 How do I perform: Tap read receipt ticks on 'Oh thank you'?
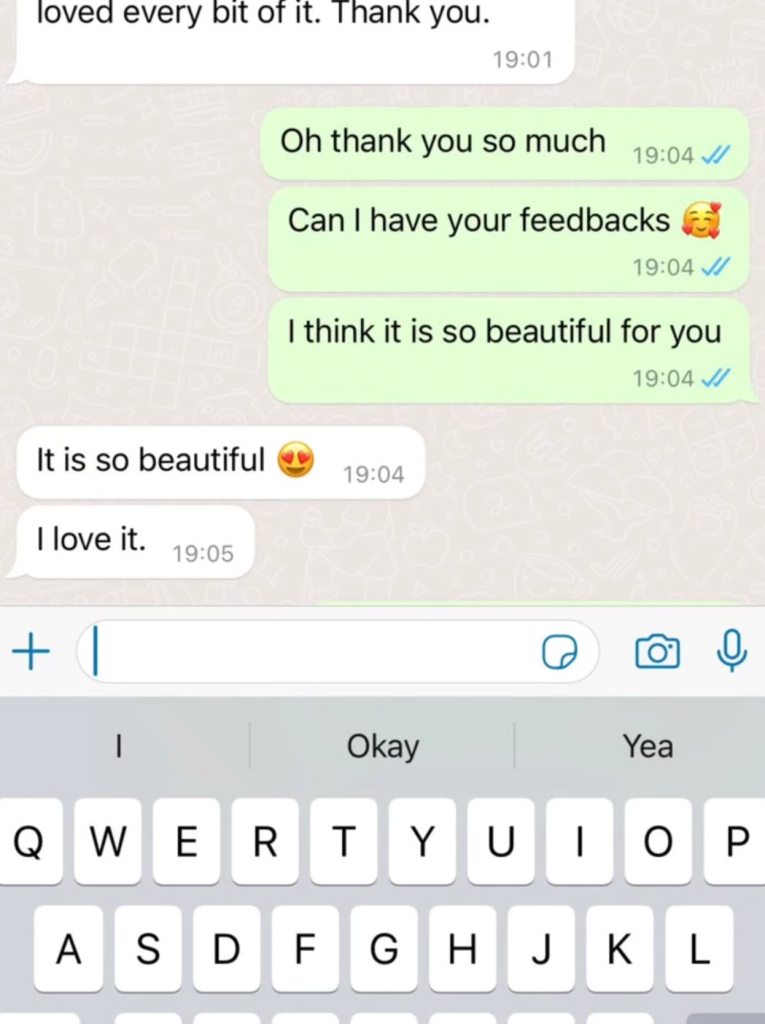(715, 155)
